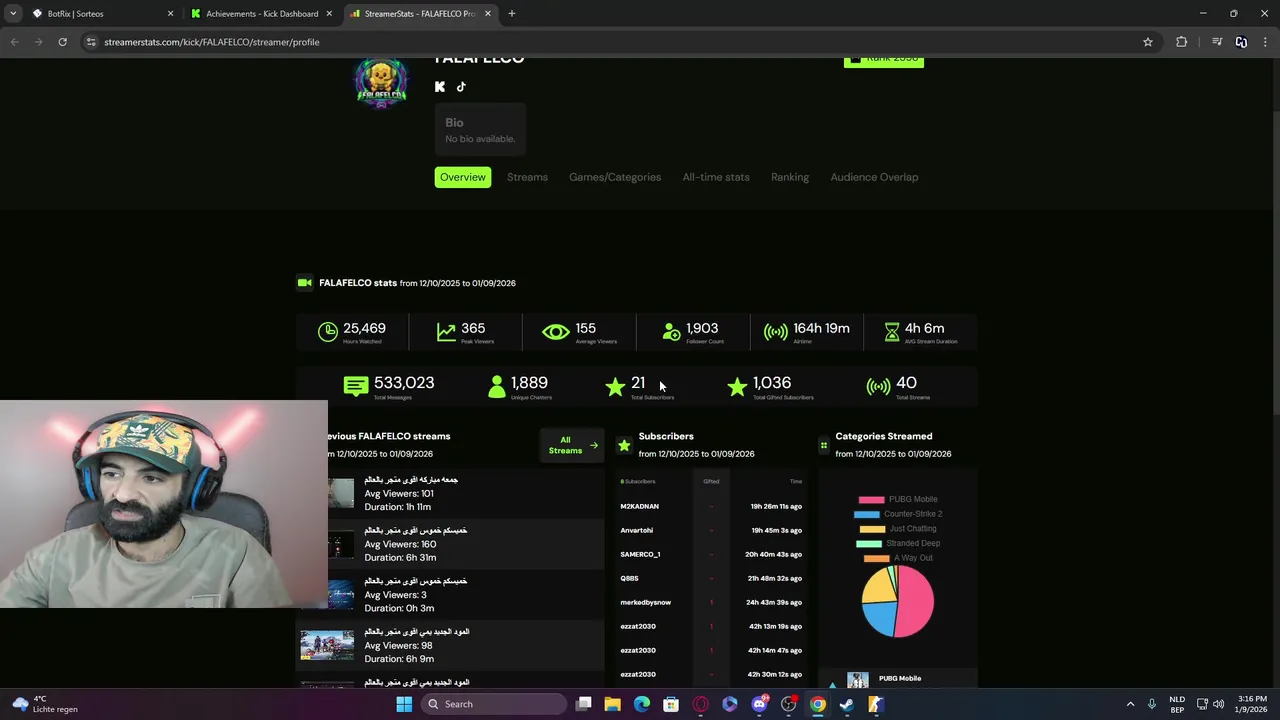Click the Total Streams broadcast icon

879,387
